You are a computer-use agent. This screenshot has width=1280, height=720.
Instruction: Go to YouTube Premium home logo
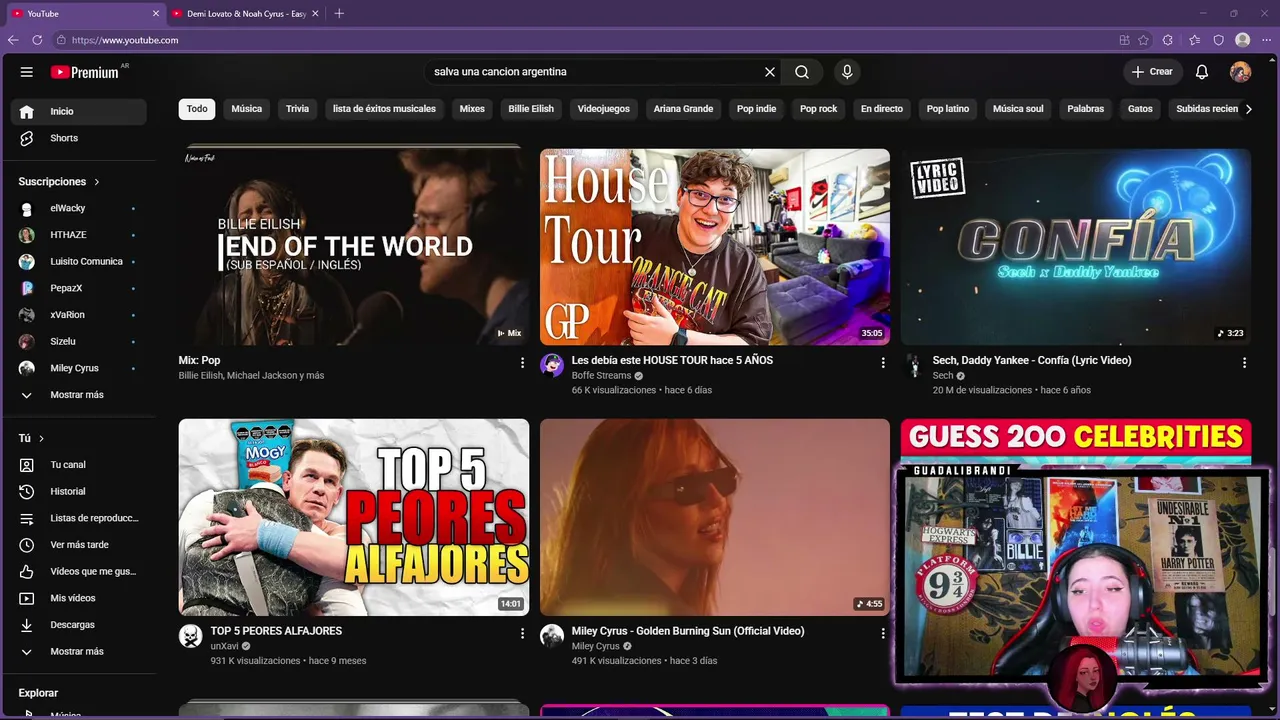(x=86, y=72)
